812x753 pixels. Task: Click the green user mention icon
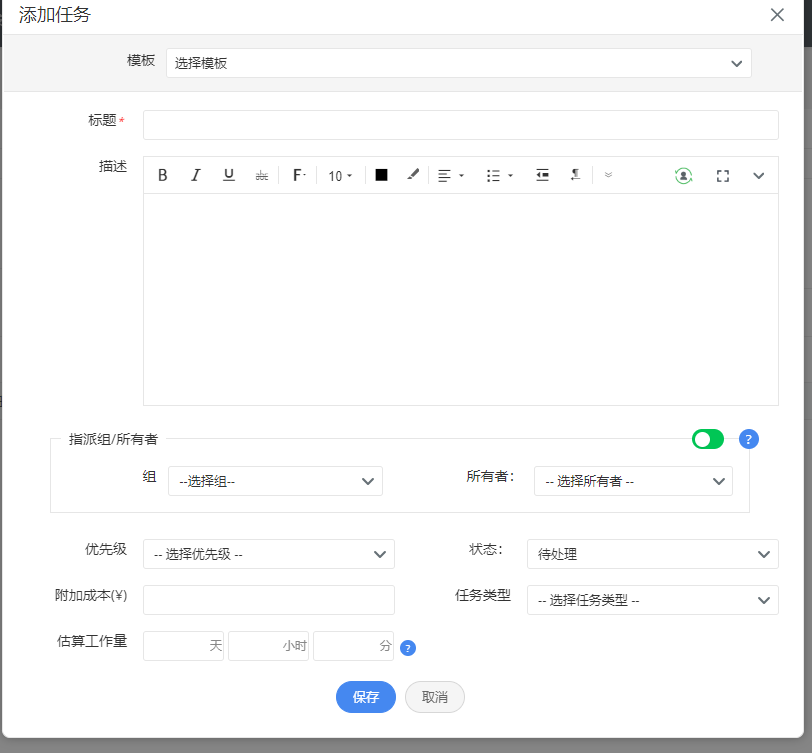pos(683,175)
